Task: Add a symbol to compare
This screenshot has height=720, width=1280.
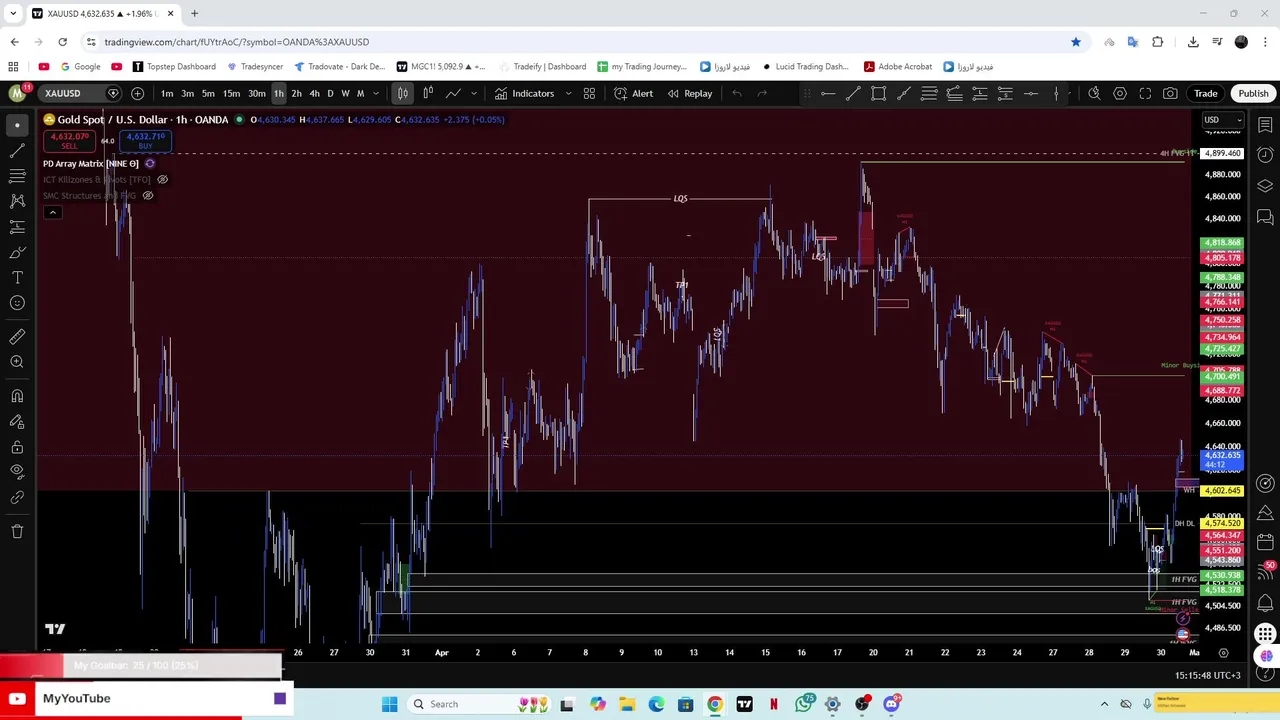Action: point(137,93)
